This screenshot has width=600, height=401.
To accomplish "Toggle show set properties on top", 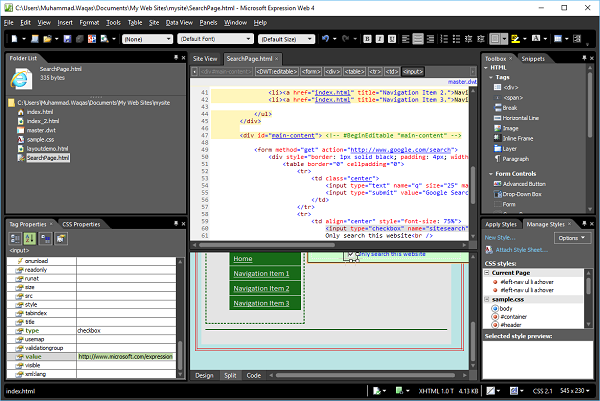I will pos(43,239).
